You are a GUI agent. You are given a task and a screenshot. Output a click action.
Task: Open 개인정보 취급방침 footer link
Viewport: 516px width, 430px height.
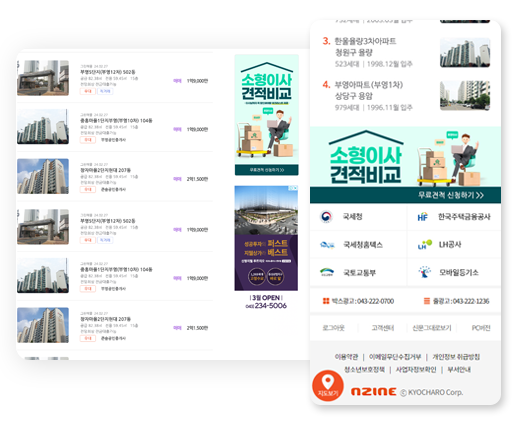(456, 357)
